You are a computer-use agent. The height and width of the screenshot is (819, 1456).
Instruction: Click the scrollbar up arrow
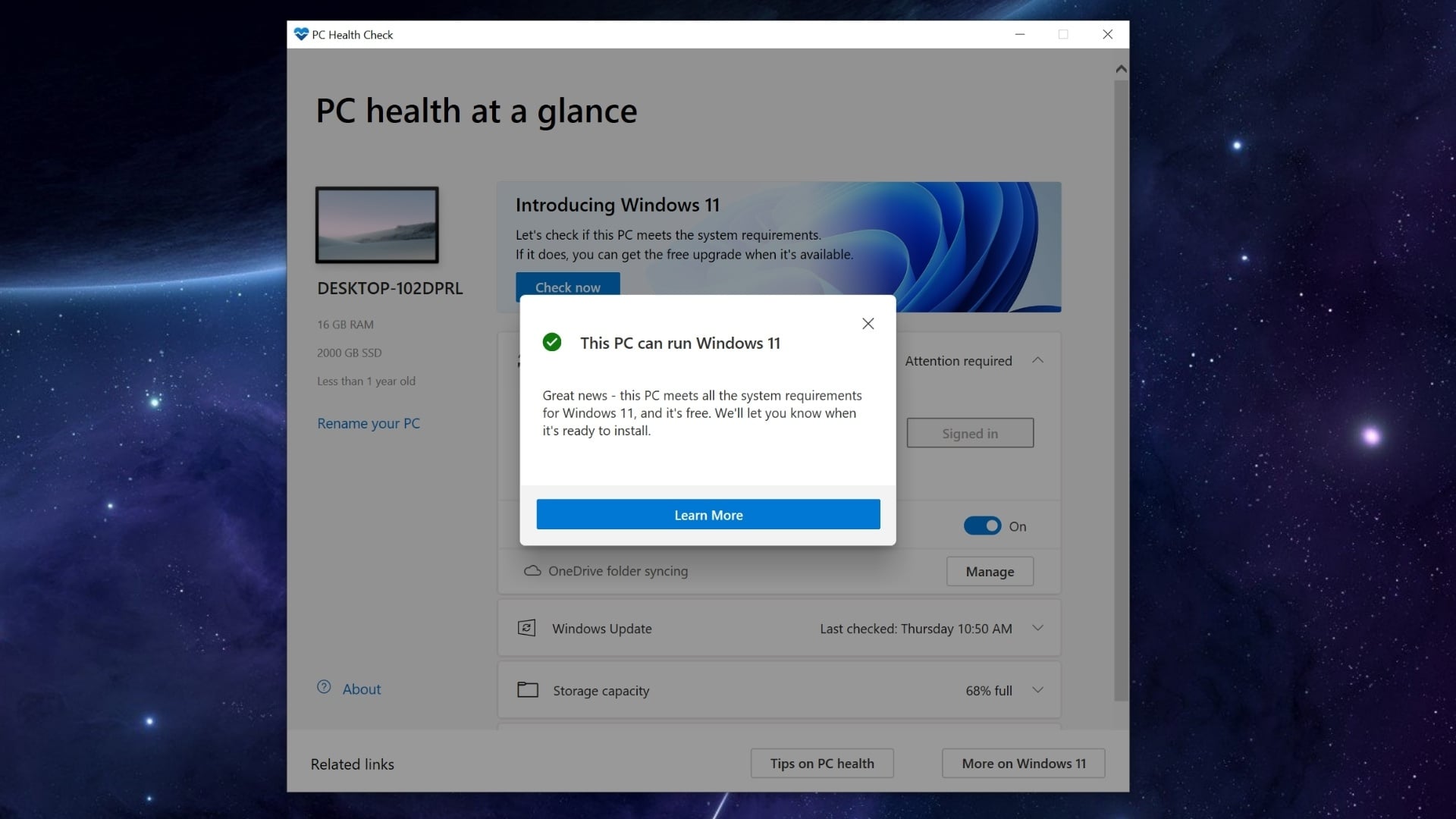pos(1121,68)
